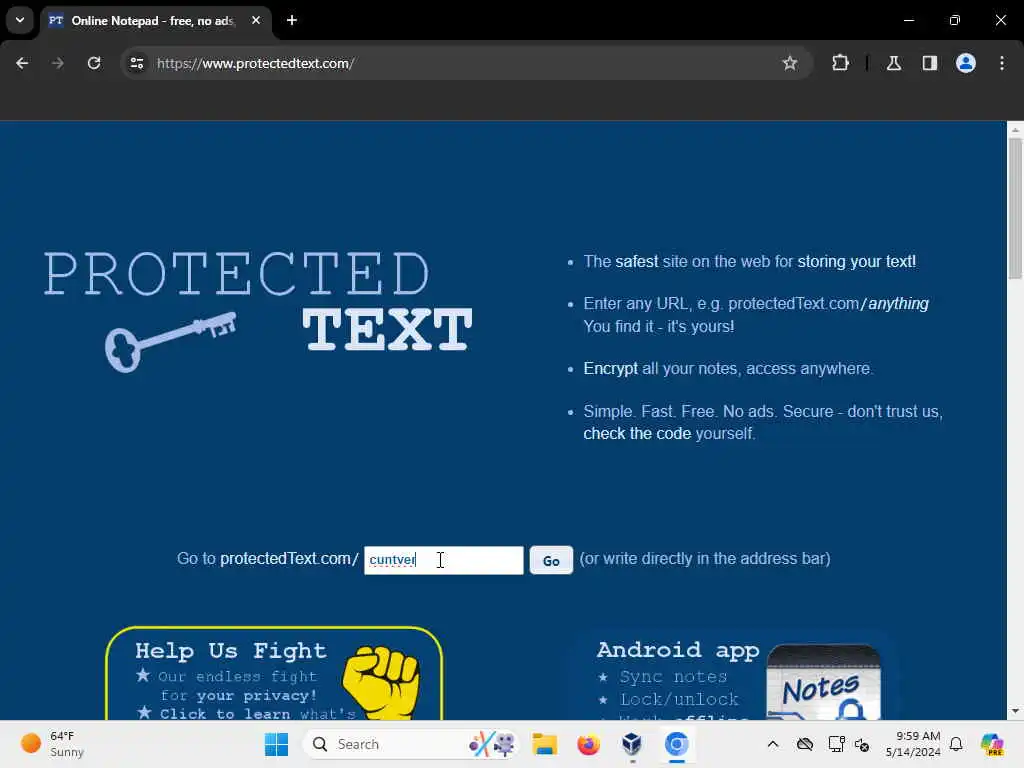Screen dimensions: 1024x768
Task: Click the Protected Text key logo
Action: (170, 341)
